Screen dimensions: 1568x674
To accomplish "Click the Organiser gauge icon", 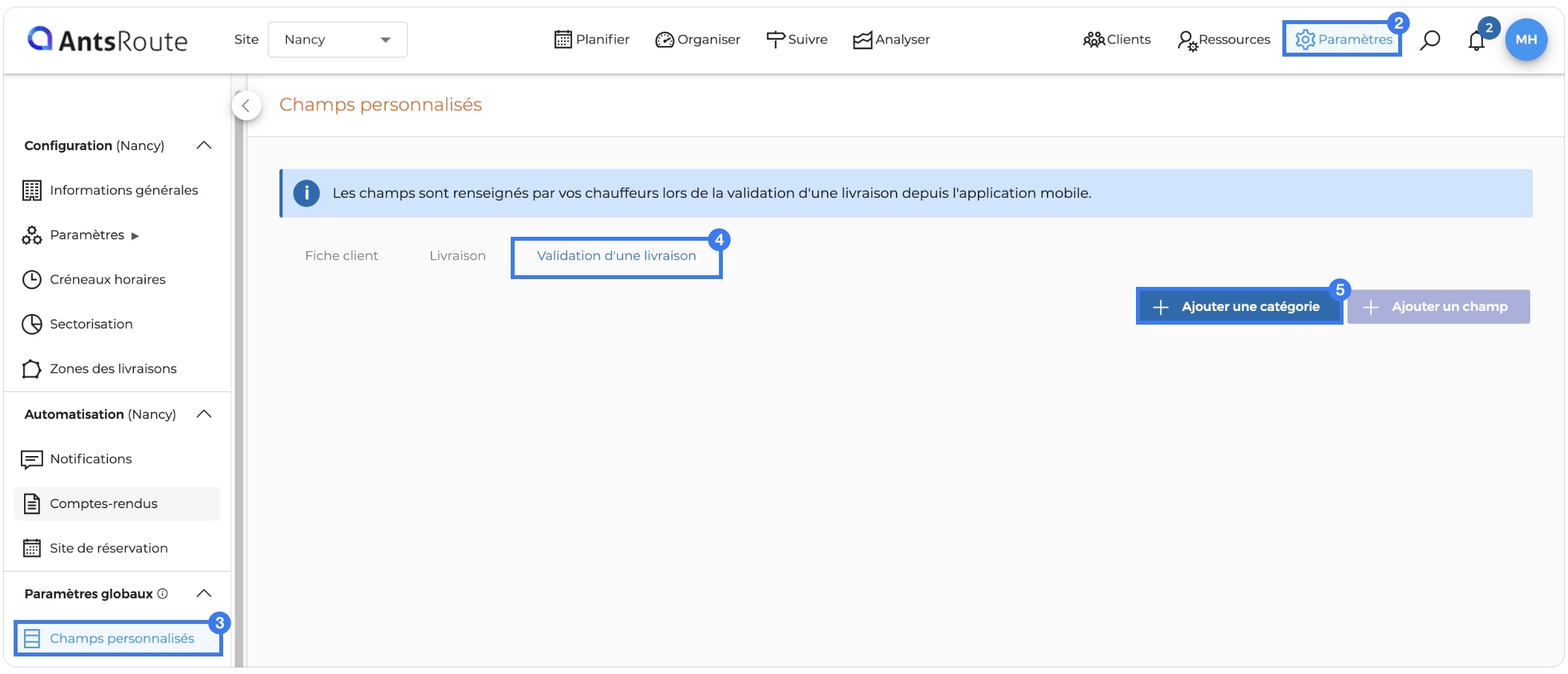I will [664, 40].
